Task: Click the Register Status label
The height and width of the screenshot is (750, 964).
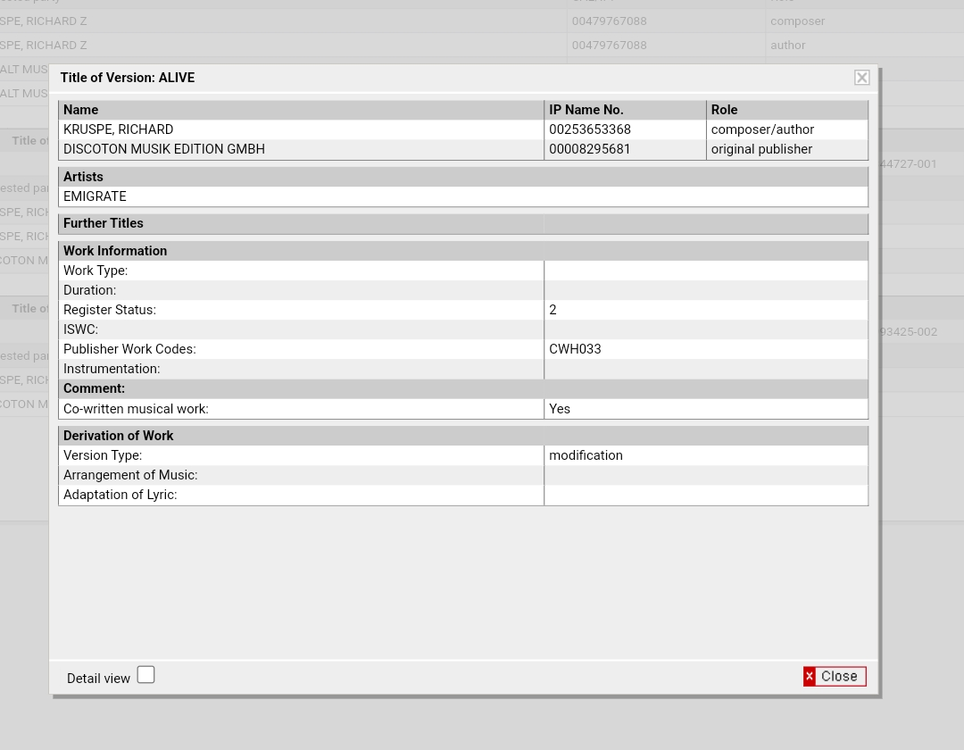Action: (109, 310)
